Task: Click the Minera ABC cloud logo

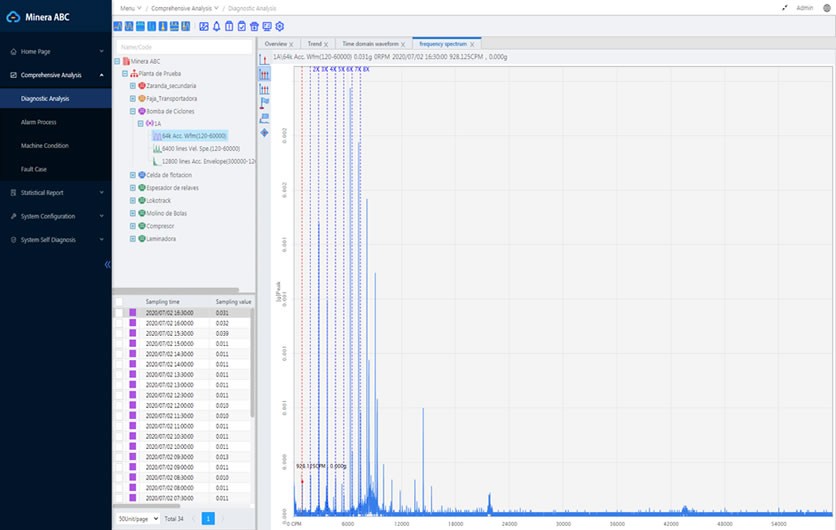Action: [13, 17]
